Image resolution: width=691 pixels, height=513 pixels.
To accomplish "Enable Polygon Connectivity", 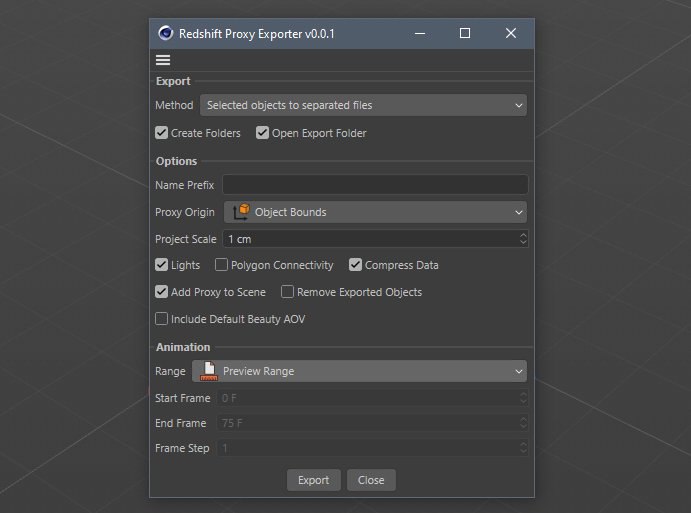I will pos(221,265).
